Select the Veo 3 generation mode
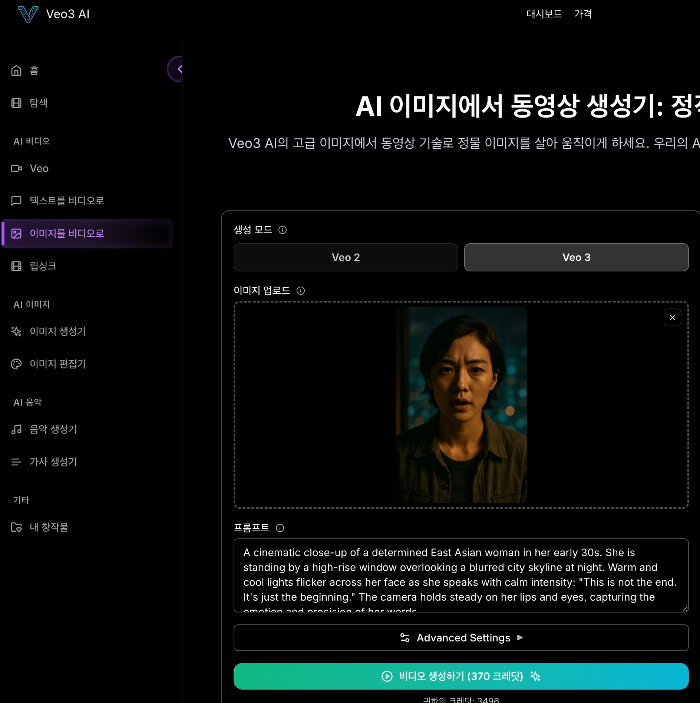 (x=576, y=257)
